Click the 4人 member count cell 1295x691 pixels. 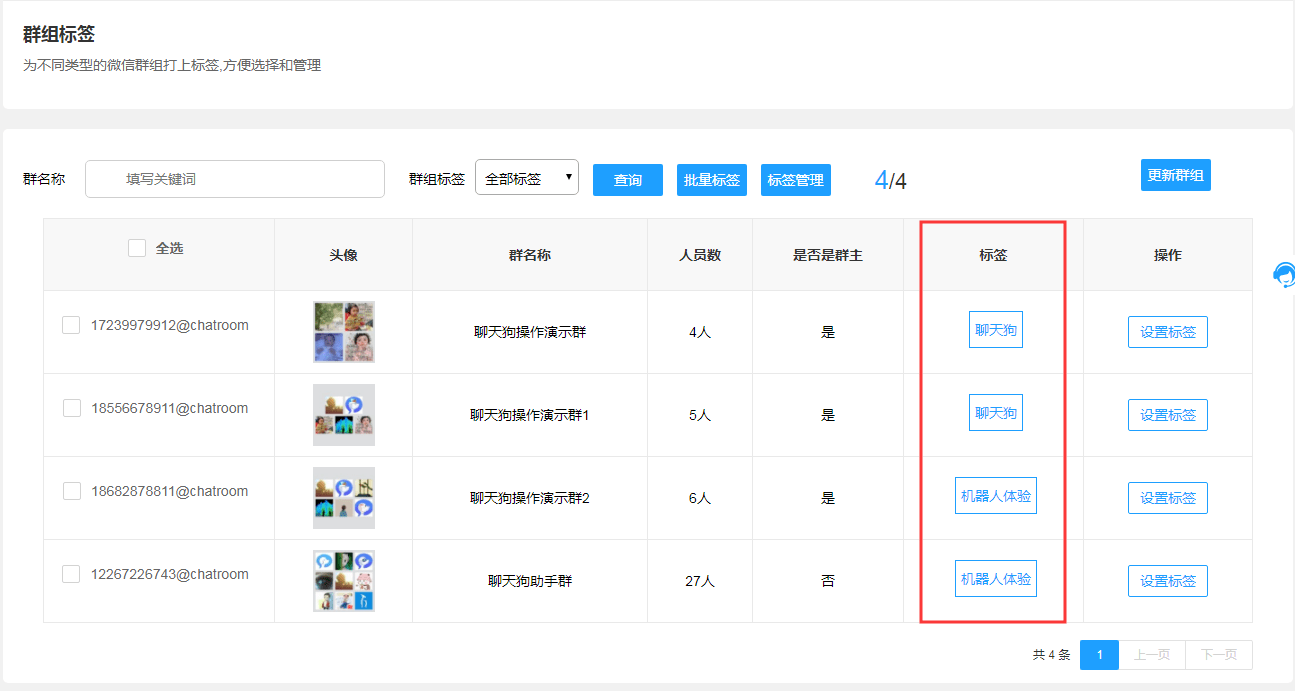click(700, 332)
